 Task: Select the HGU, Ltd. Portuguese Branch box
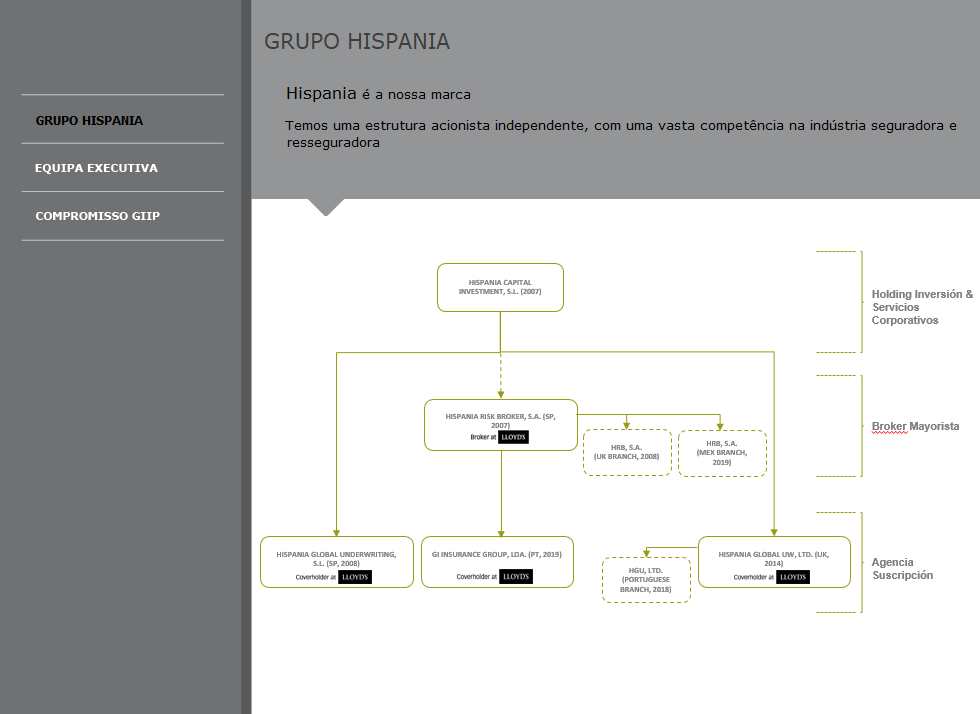646,580
